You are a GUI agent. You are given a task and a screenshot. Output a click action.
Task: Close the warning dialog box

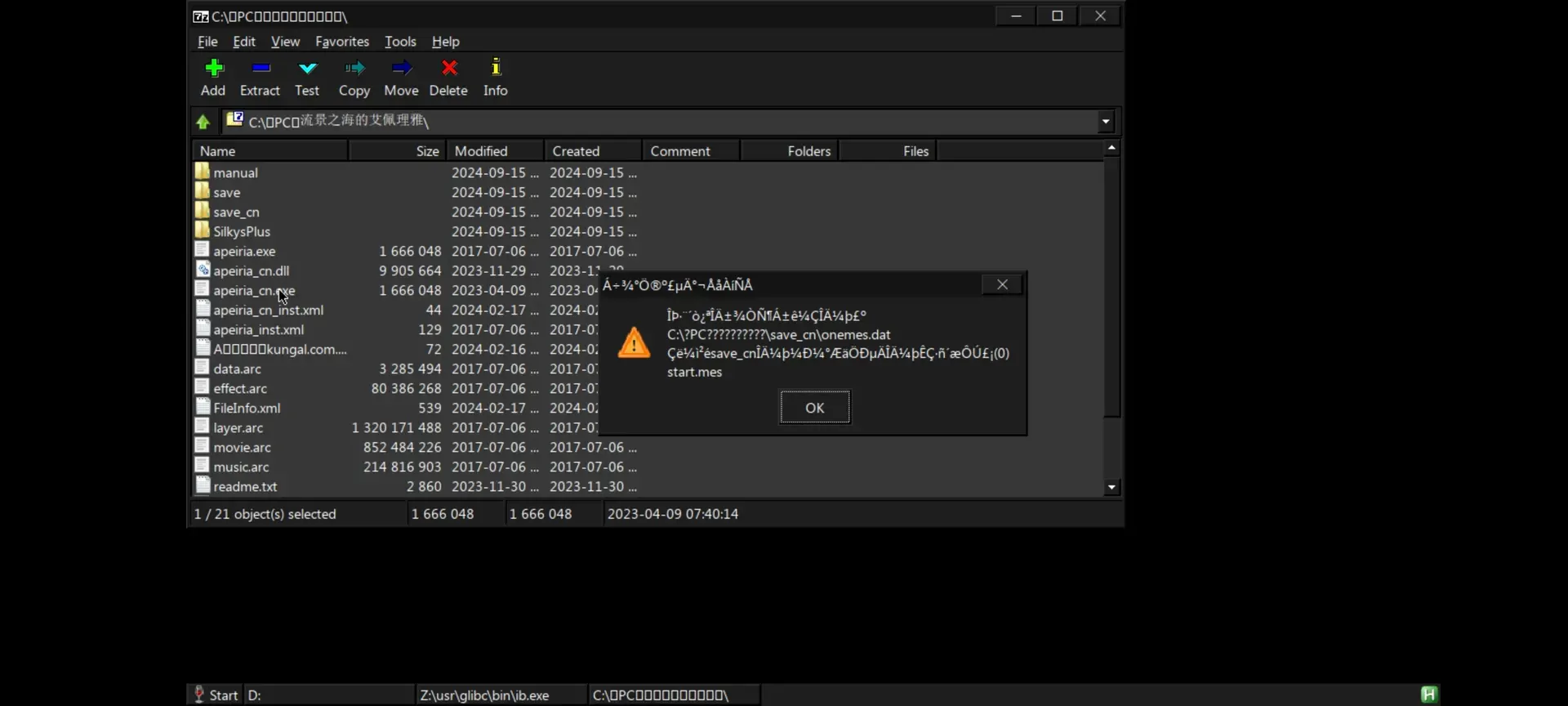pyautogui.click(x=1002, y=284)
